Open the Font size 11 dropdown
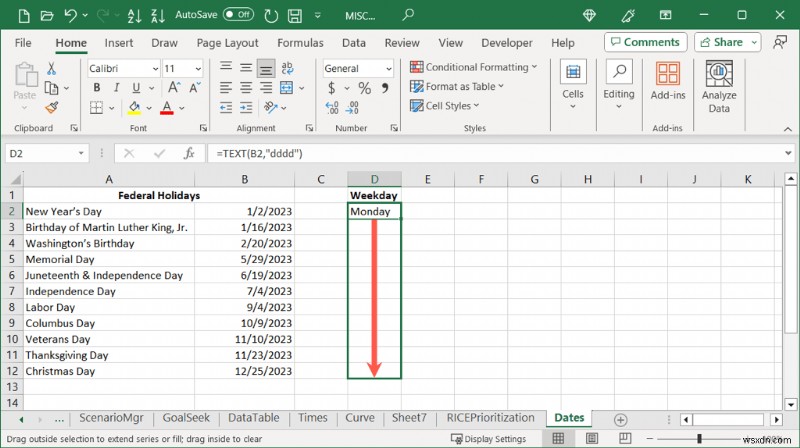The image size is (800, 448). [198, 68]
